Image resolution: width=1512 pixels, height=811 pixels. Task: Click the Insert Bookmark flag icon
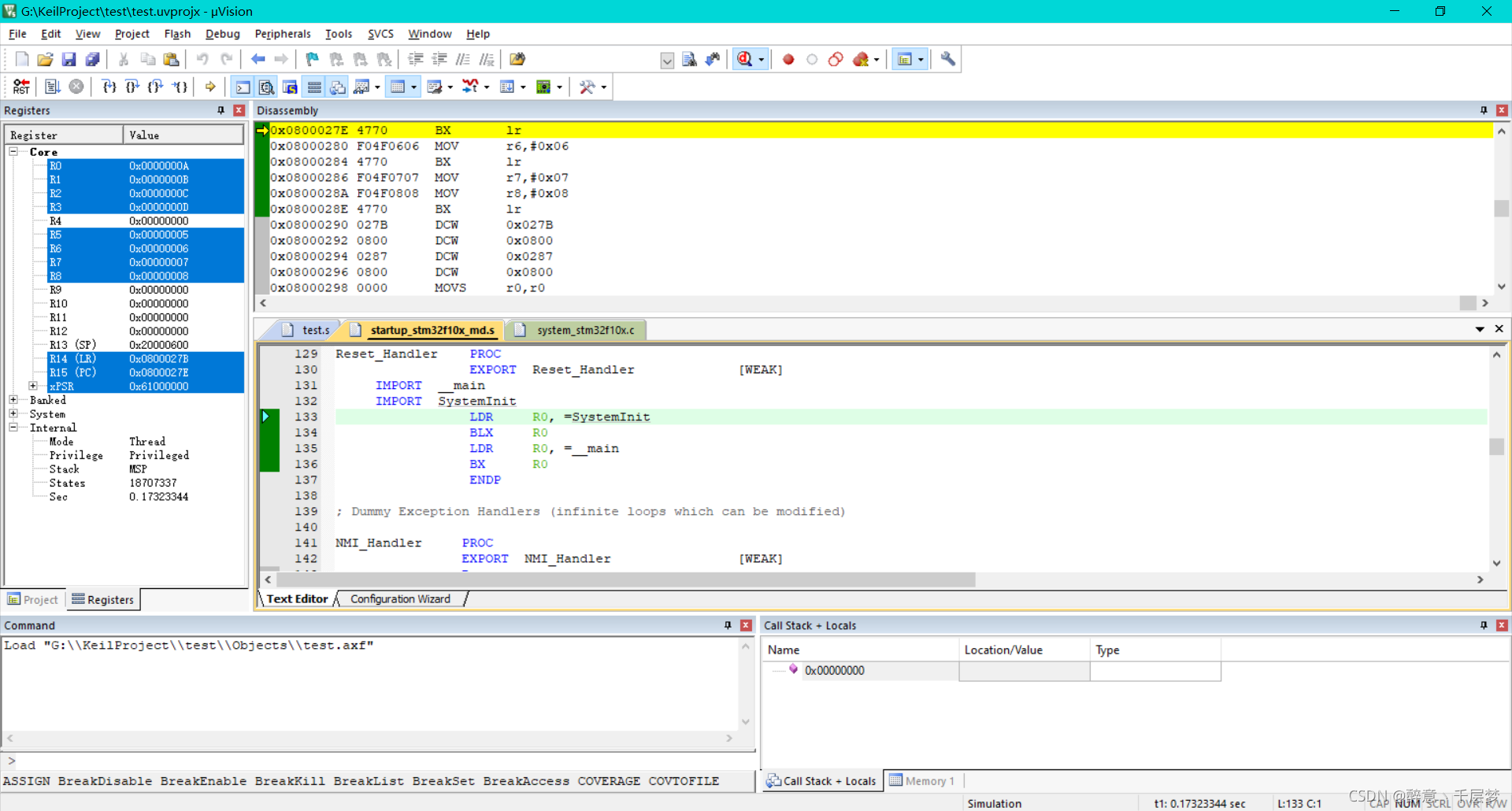[x=313, y=59]
